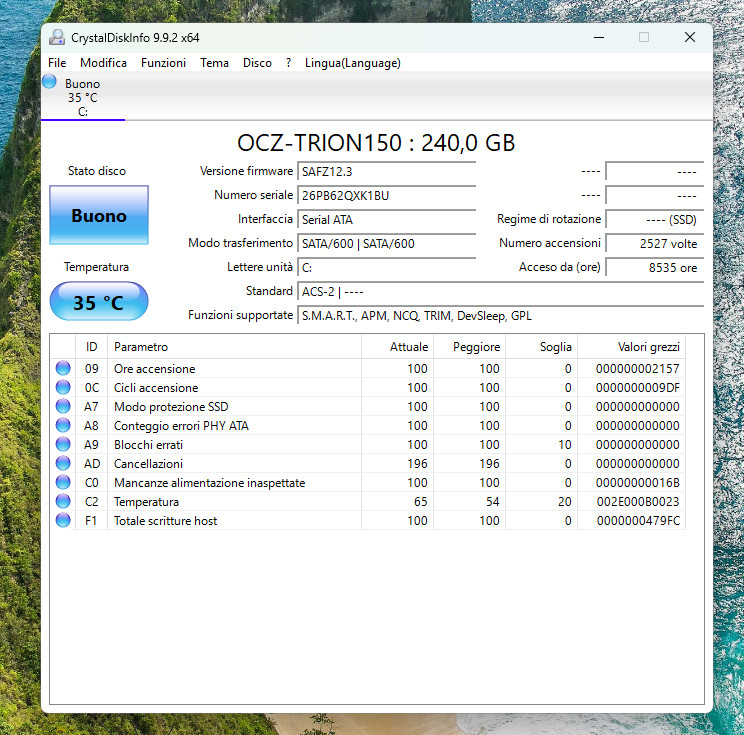Click status orb for Temperatura C2 row
The width and height of the screenshot is (744, 735).
coord(63,501)
